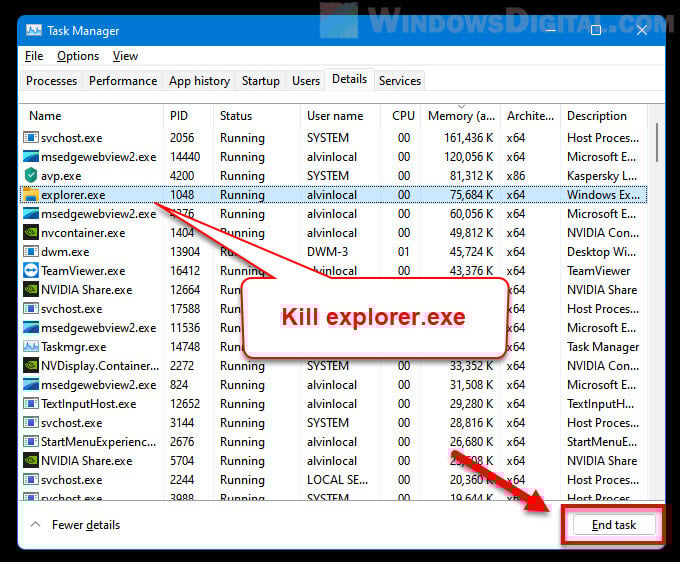Select the TextInputHost.exe process name
Image resolution: width=680 pixels, height=562 pixels.
click(88, 404)
